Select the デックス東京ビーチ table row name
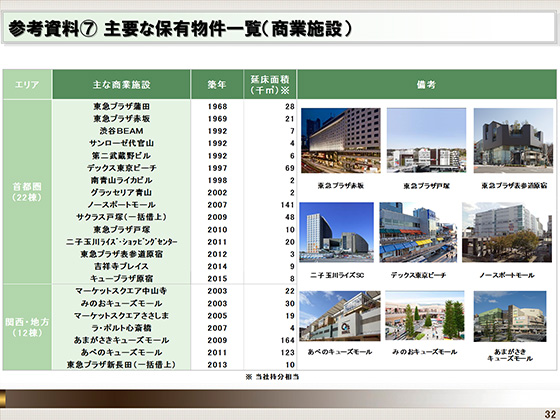This screenshot has height=420, width=560. click(121, 168)
